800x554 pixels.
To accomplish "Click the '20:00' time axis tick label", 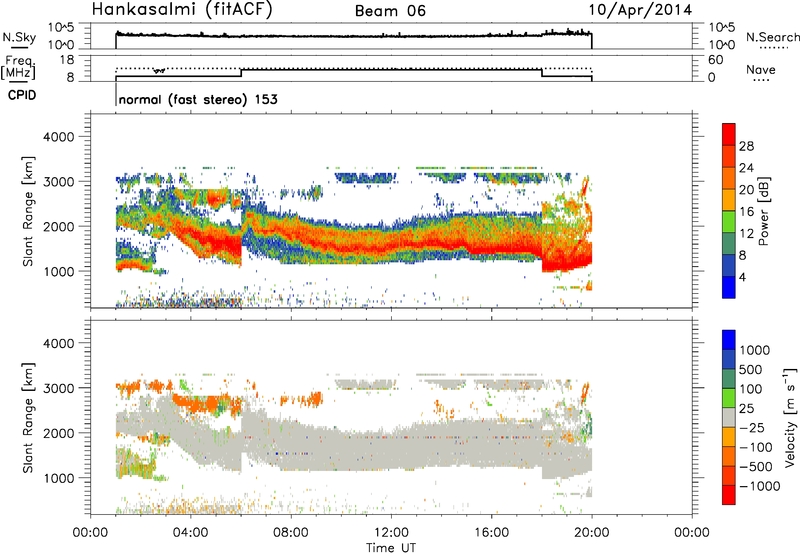I will pyautogui.click(x=591, y=533).
